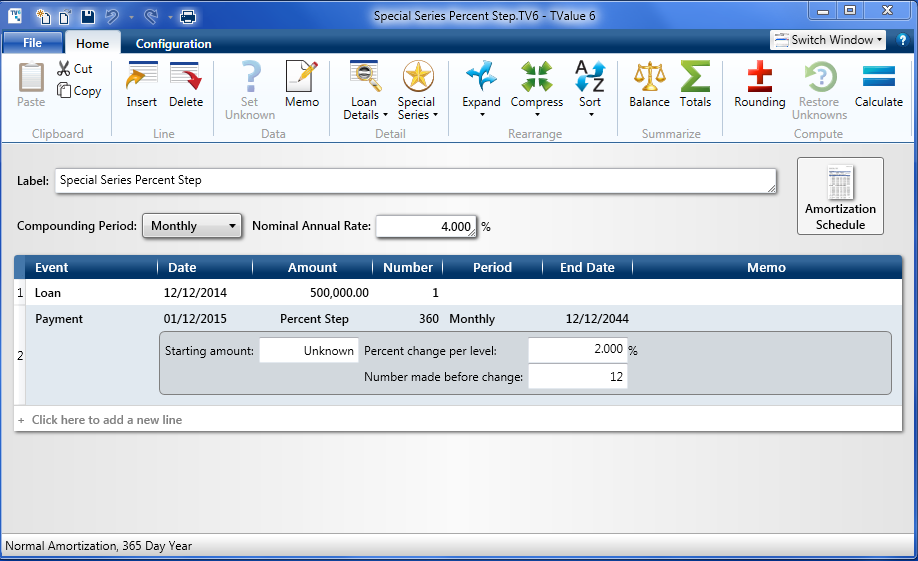Viewport: 918px width, 561px height.
Task: Click the Amount column header
Action: (x=313, y=268)
